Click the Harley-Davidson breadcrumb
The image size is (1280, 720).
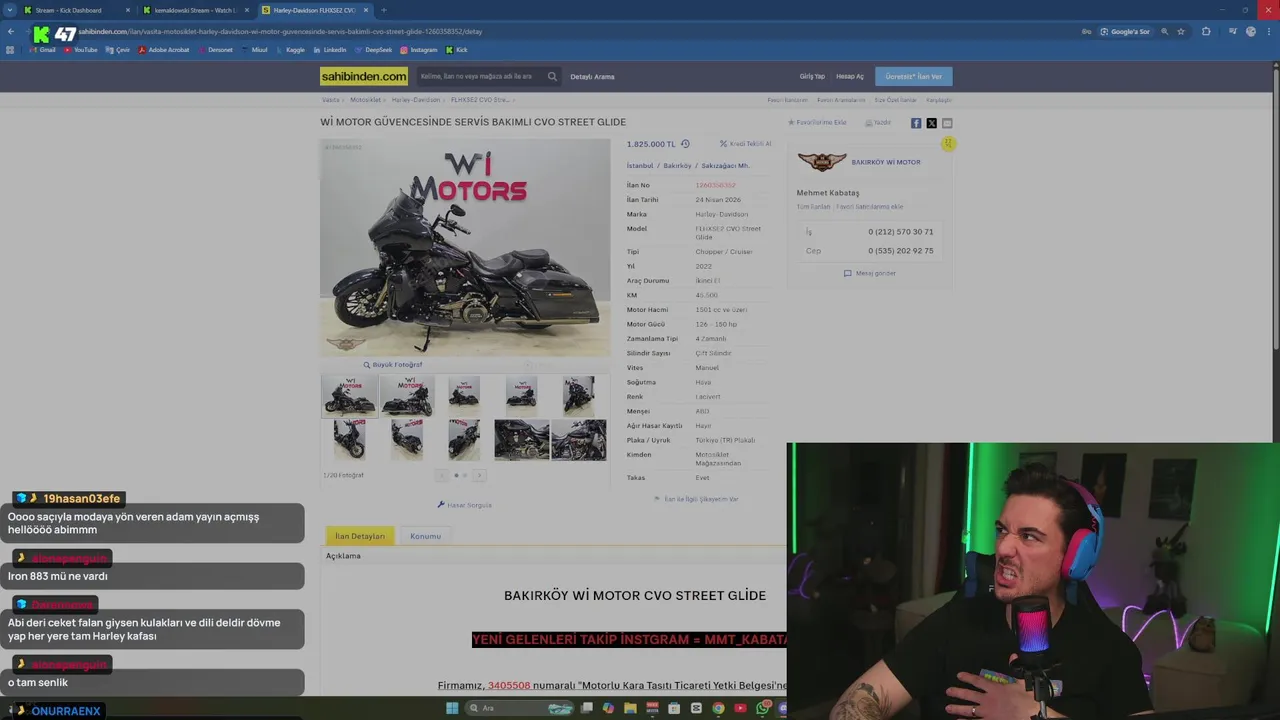[415, 100]
